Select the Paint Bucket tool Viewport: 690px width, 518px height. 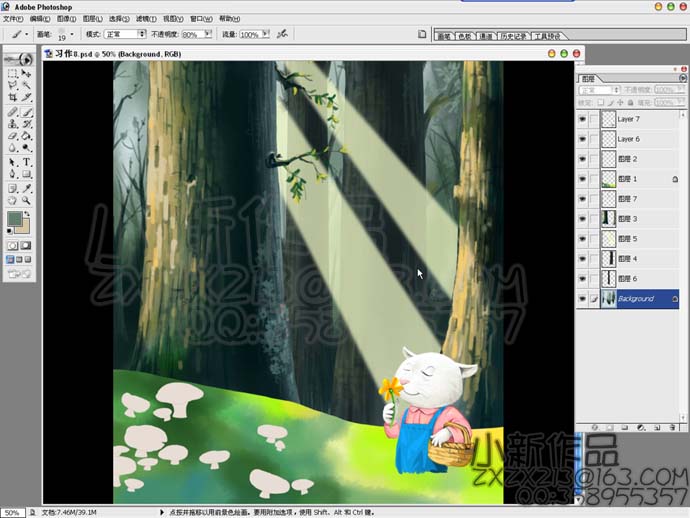26,136
